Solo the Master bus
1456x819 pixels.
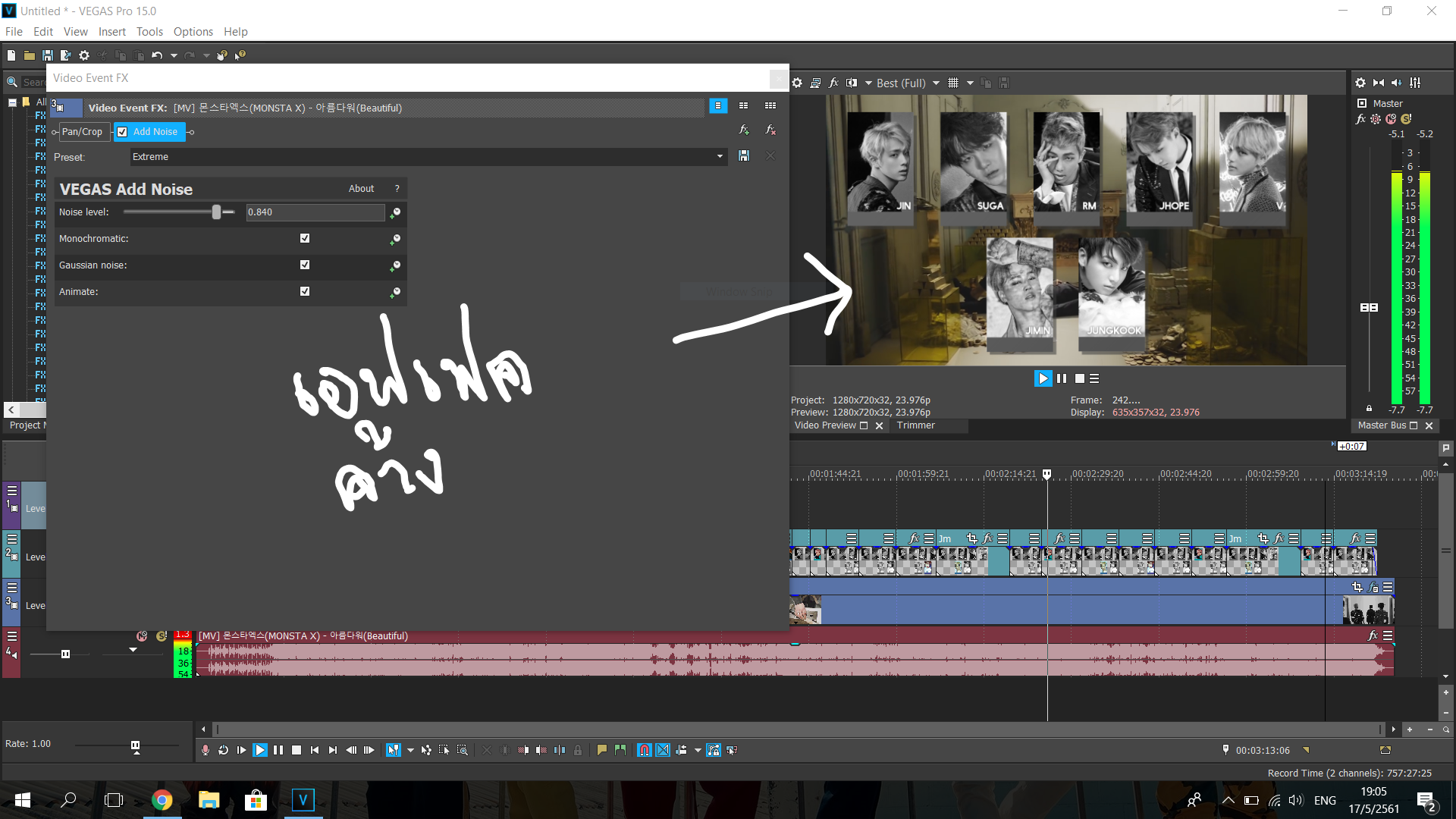1406,119
